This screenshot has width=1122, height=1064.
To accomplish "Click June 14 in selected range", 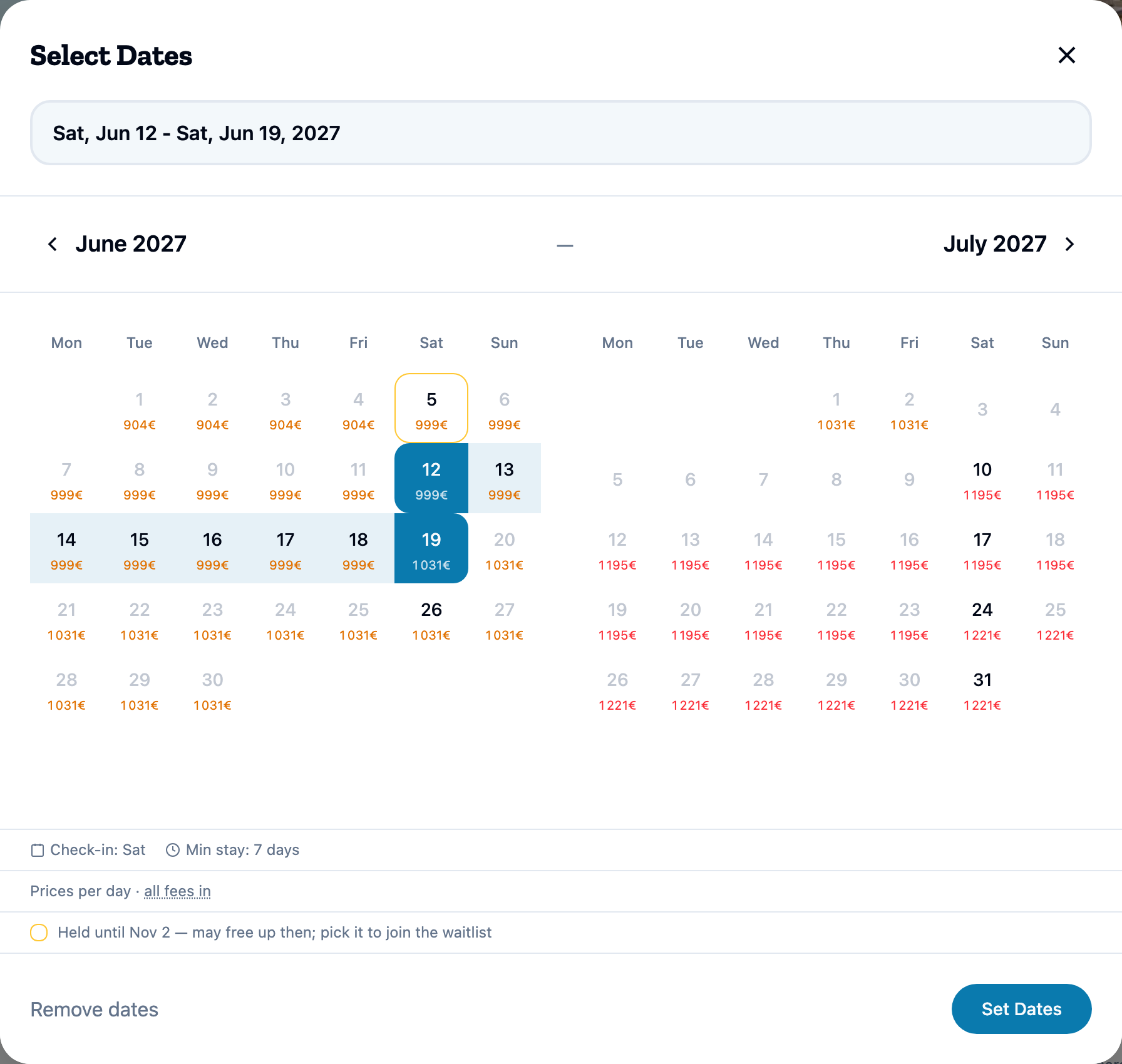I will tap(66, 548).
